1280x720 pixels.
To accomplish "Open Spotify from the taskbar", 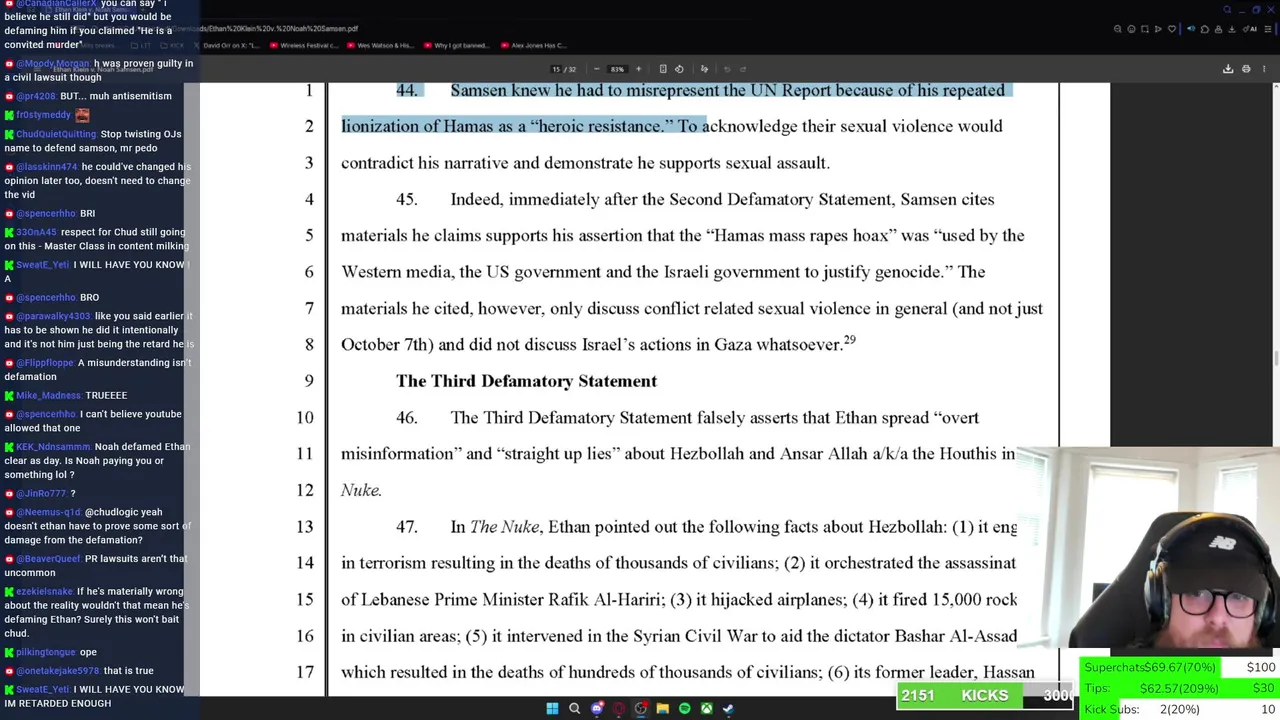I will point(684,708).
